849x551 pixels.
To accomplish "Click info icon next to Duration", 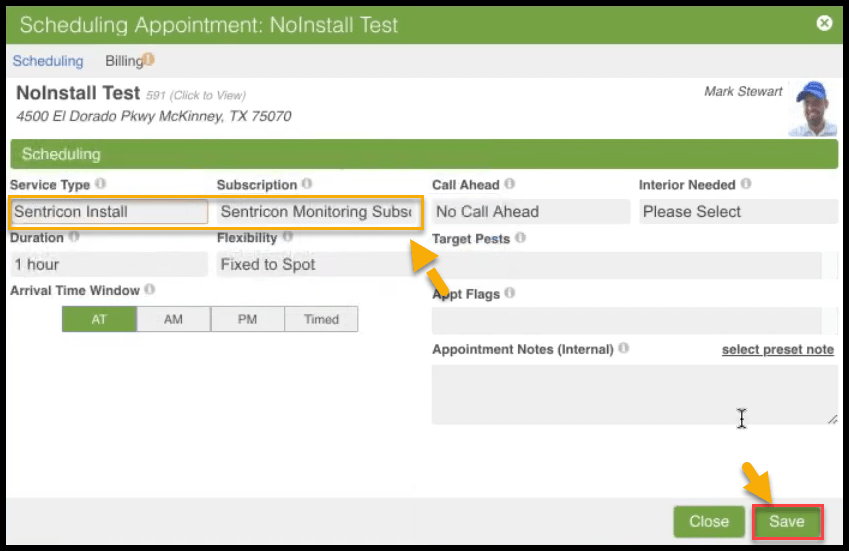I will pyautogui.click(x=73, y=238).
